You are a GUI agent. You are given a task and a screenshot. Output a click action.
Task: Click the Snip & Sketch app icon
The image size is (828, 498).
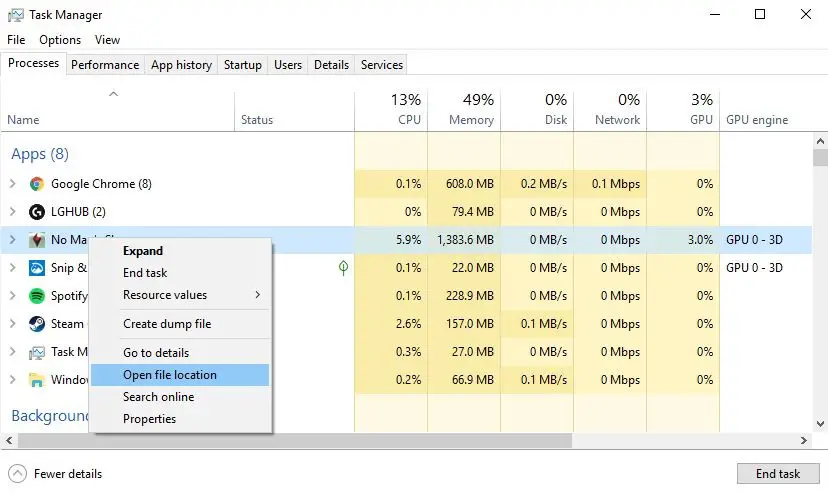point(37,268)
